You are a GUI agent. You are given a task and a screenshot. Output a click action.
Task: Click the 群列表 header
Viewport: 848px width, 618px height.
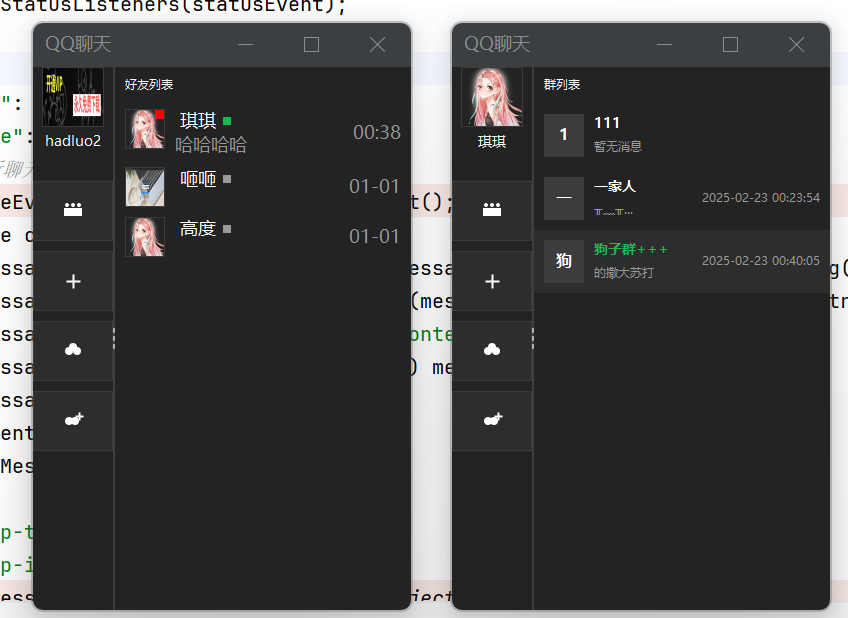point(562,85)
